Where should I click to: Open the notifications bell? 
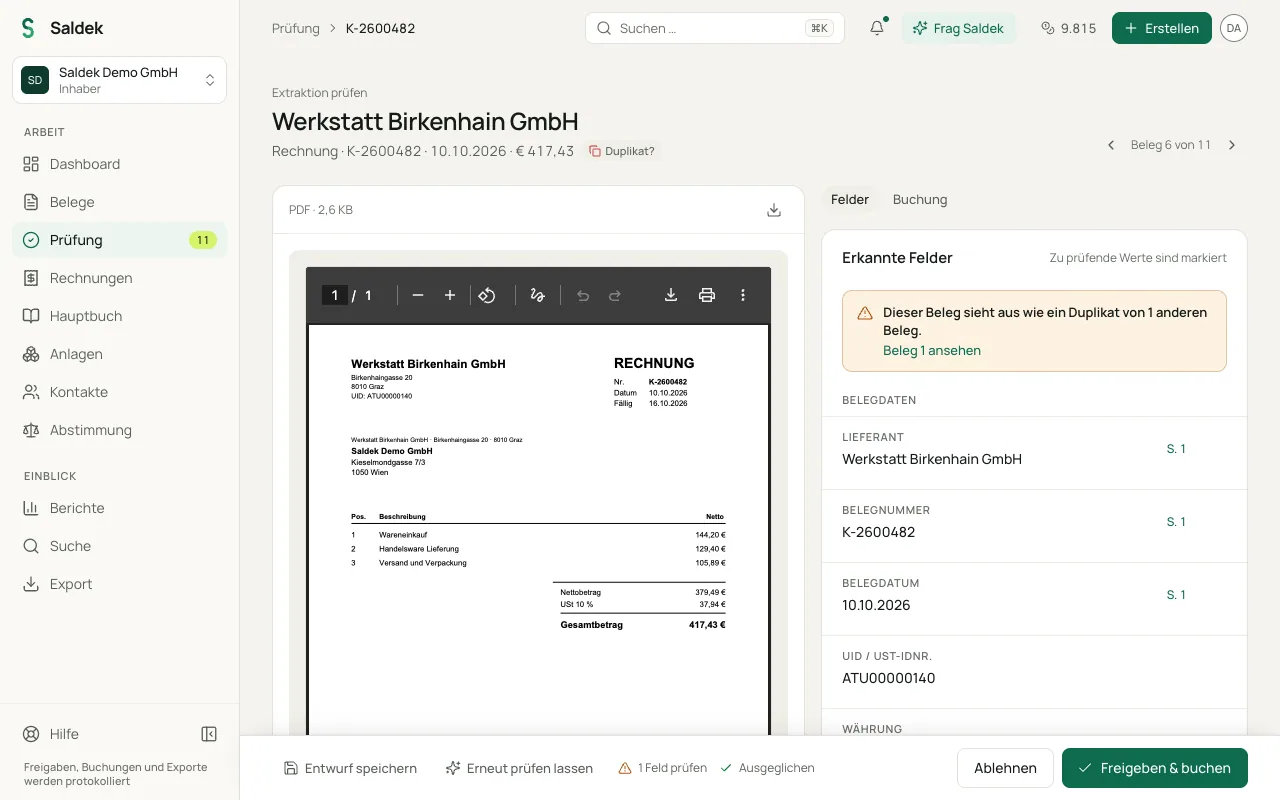(x=877, y=28)
